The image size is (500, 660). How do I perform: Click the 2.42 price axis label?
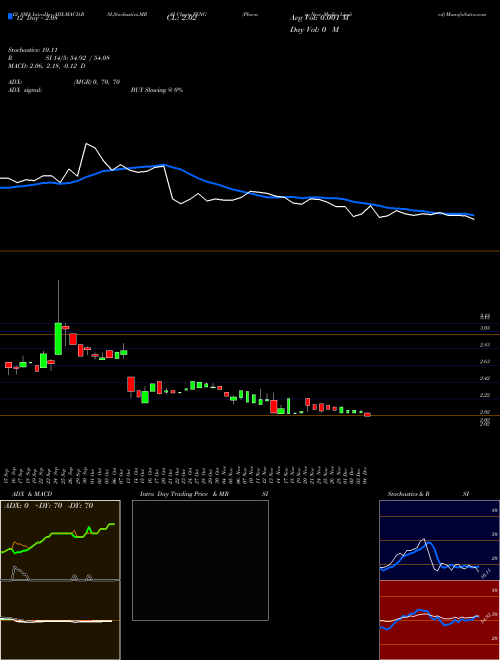coord(485,378)
